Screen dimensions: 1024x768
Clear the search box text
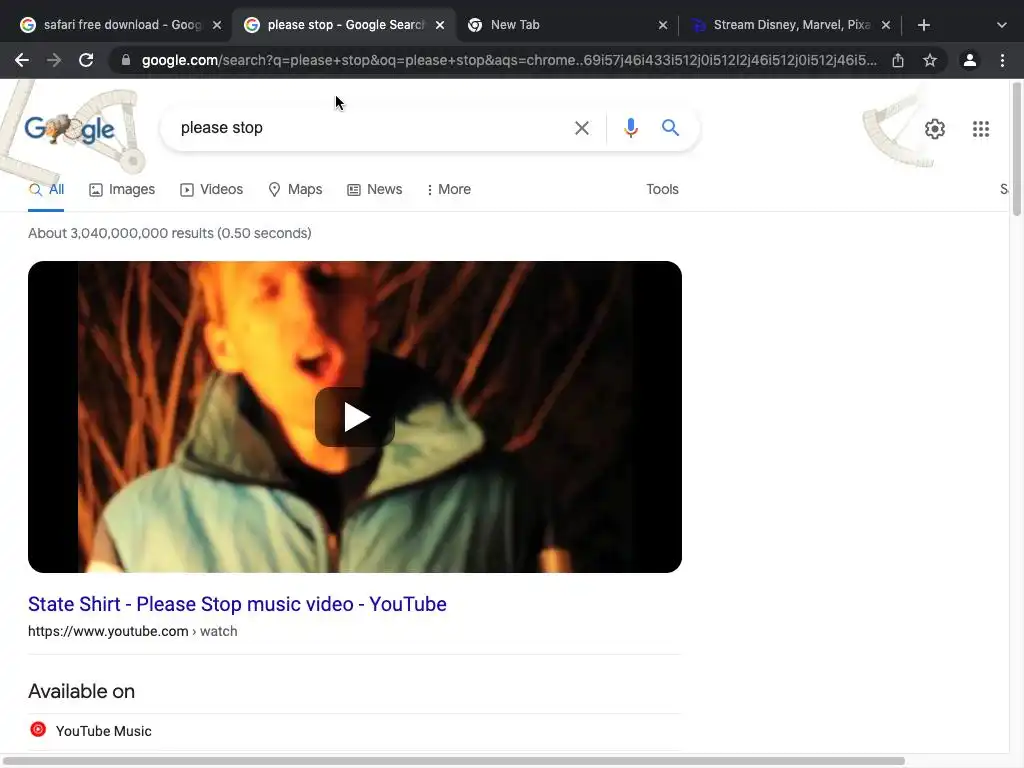tap(581, 128)
